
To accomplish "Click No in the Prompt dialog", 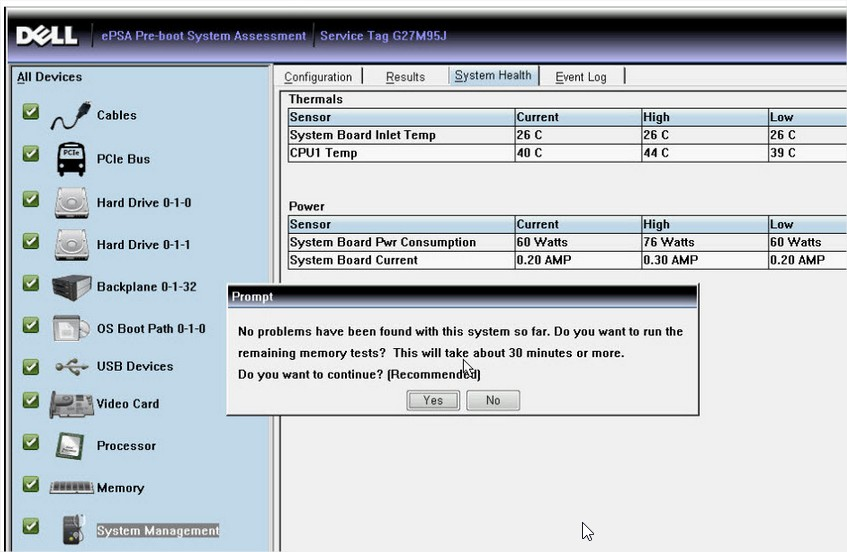I will (x=493, y=400).
